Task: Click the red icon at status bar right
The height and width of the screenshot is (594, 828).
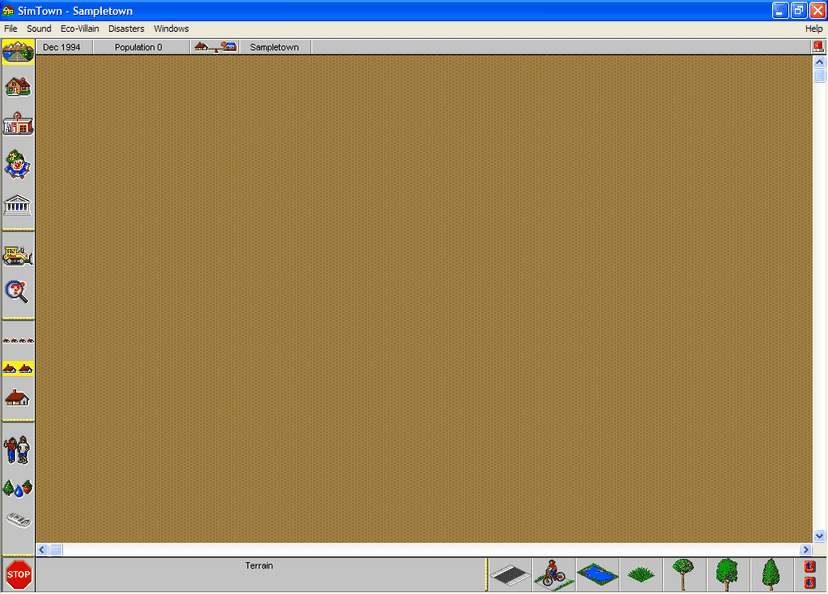Action: (x=818, y=46)
